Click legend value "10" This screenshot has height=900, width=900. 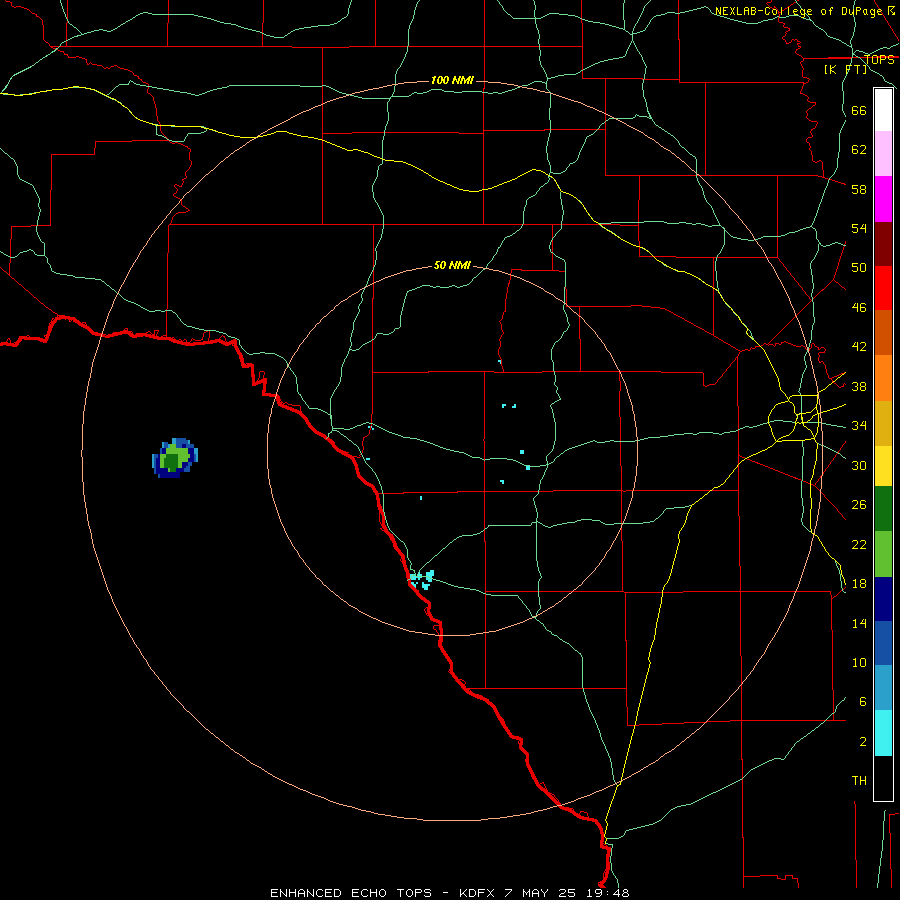(859, 663)
